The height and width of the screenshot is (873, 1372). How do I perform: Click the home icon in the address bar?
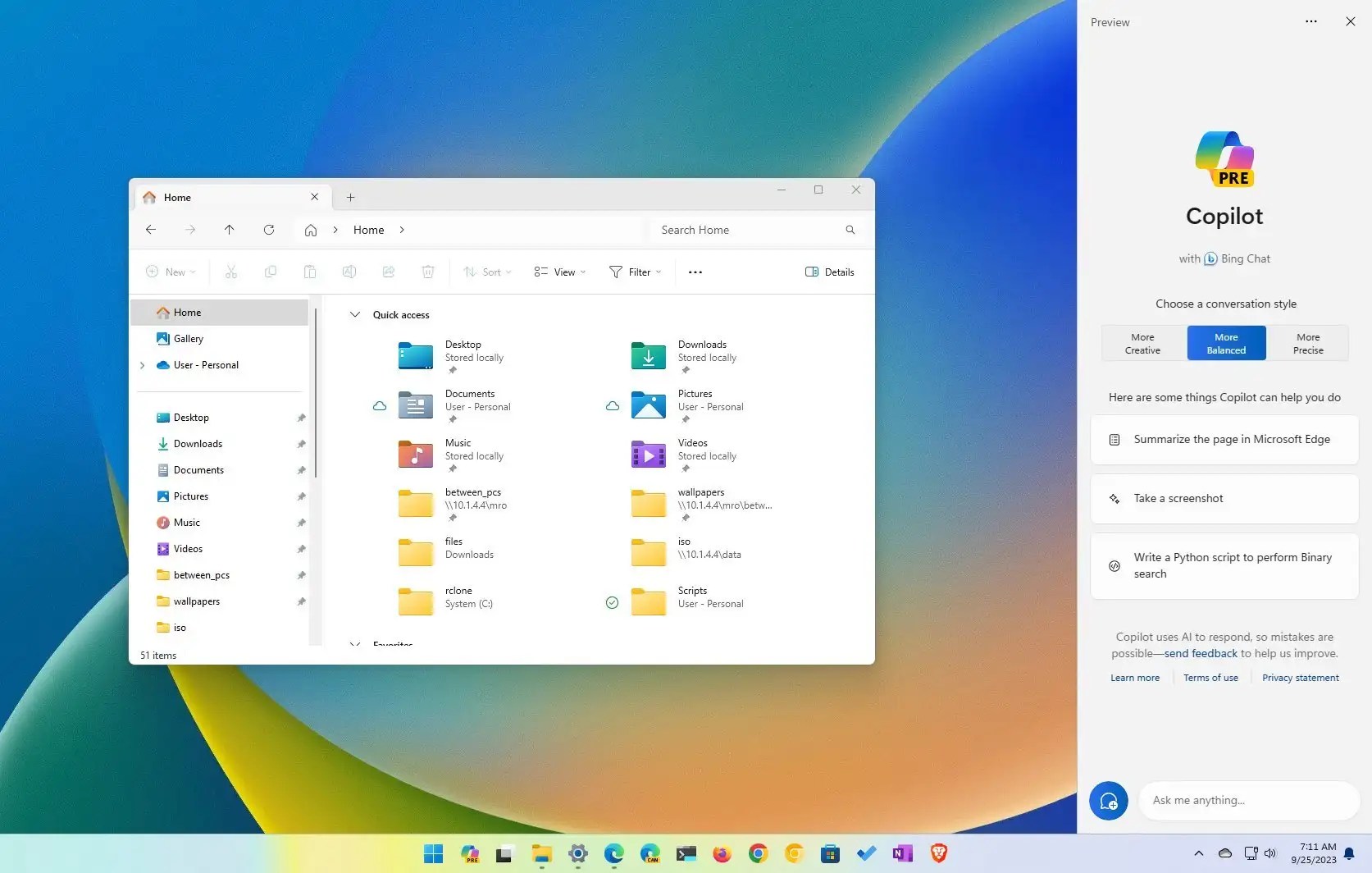311,231
